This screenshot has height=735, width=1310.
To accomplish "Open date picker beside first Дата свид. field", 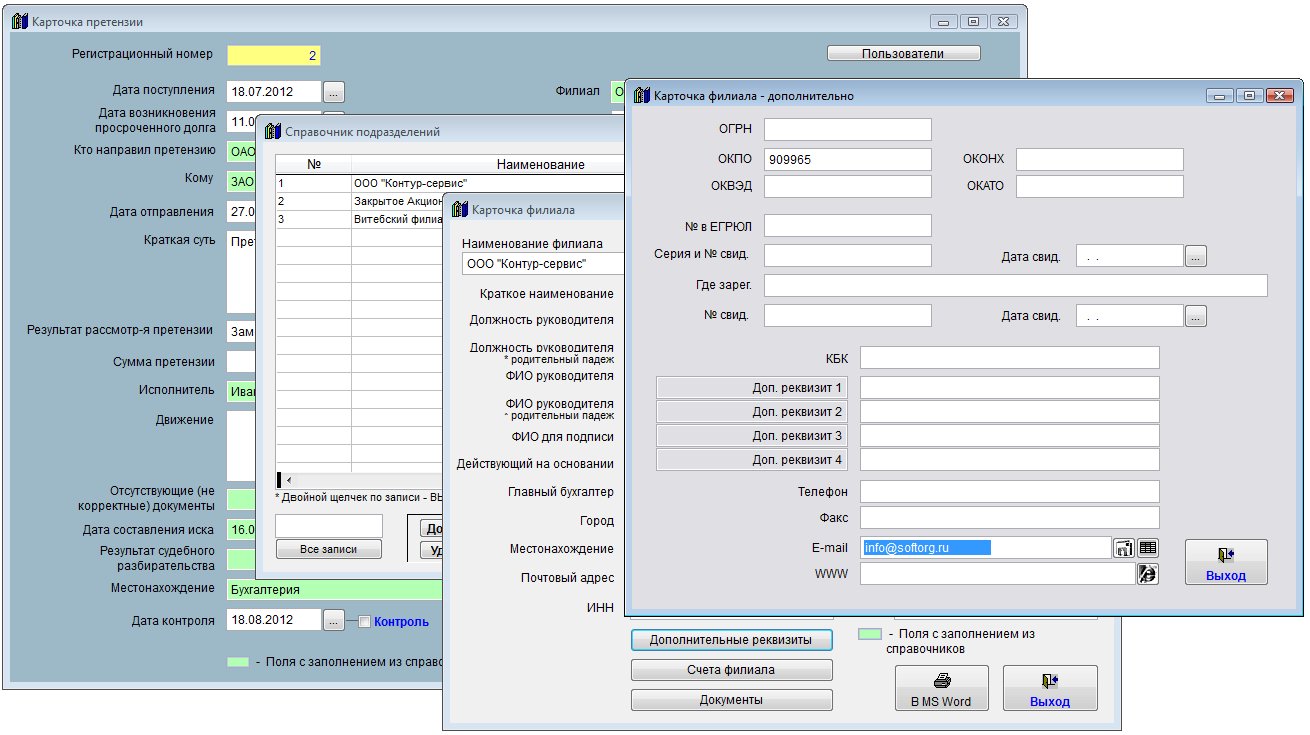I will tap(1195, 256).
